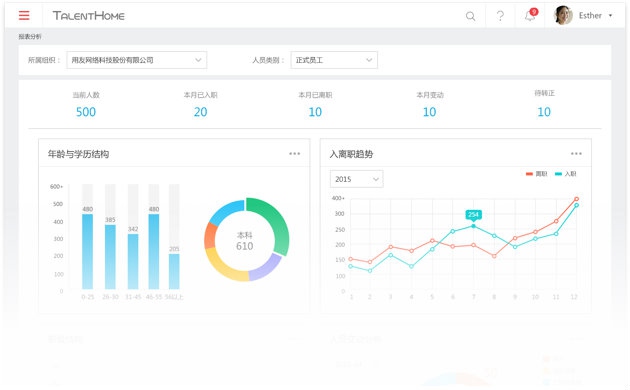Click the 当前人数 value 500
This screenshot has height=390, width=630.
click(86, 112)
